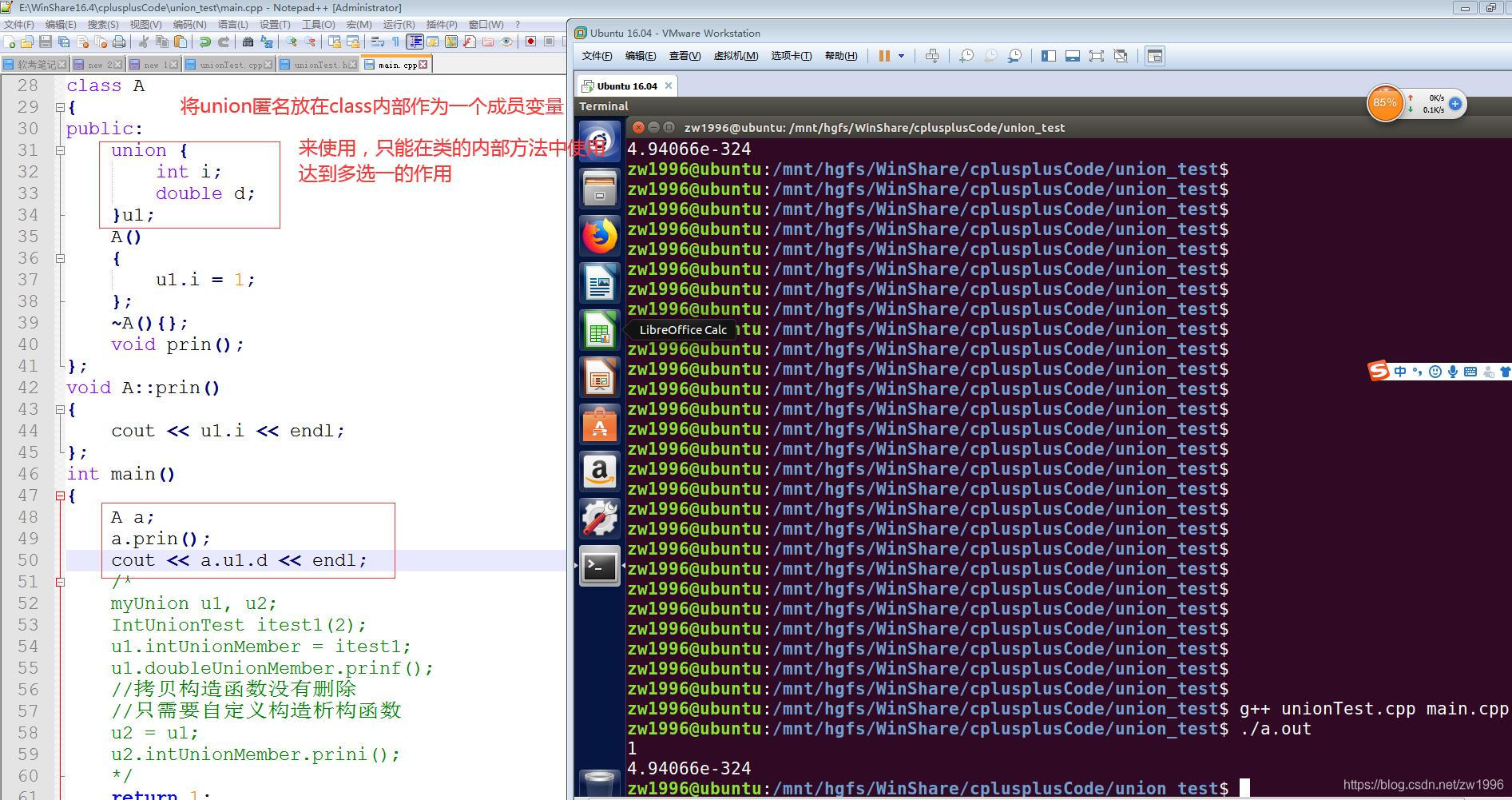Open Ubuntu Software Center launcher icon
Viewport: 1512px width, 800px height.
(x=600, y=424)
